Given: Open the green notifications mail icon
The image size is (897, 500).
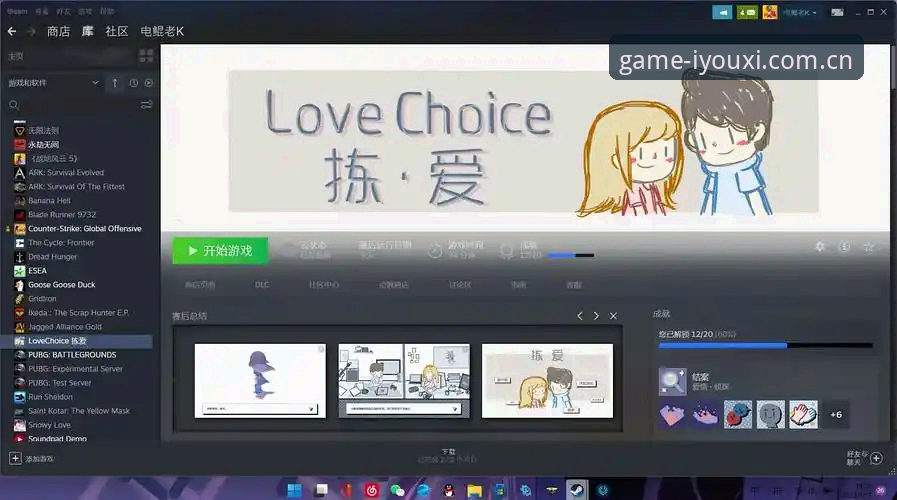Looking at the screenshot, I should (747, 12).
